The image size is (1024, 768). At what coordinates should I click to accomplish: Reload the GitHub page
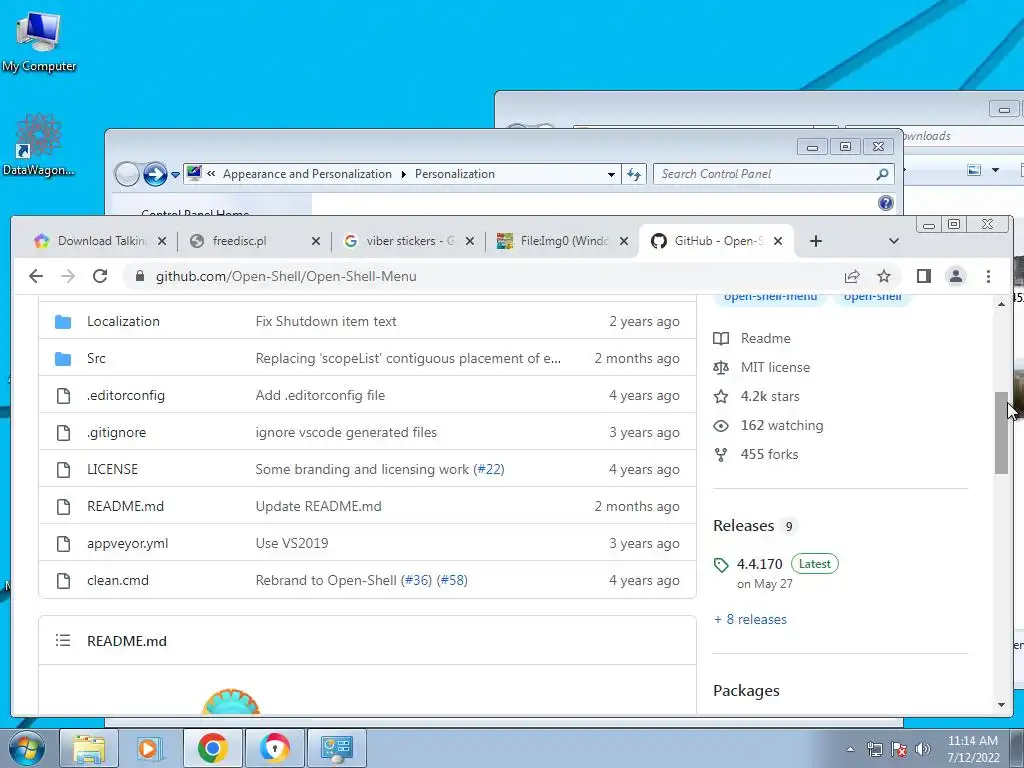(x=100, y=276)
